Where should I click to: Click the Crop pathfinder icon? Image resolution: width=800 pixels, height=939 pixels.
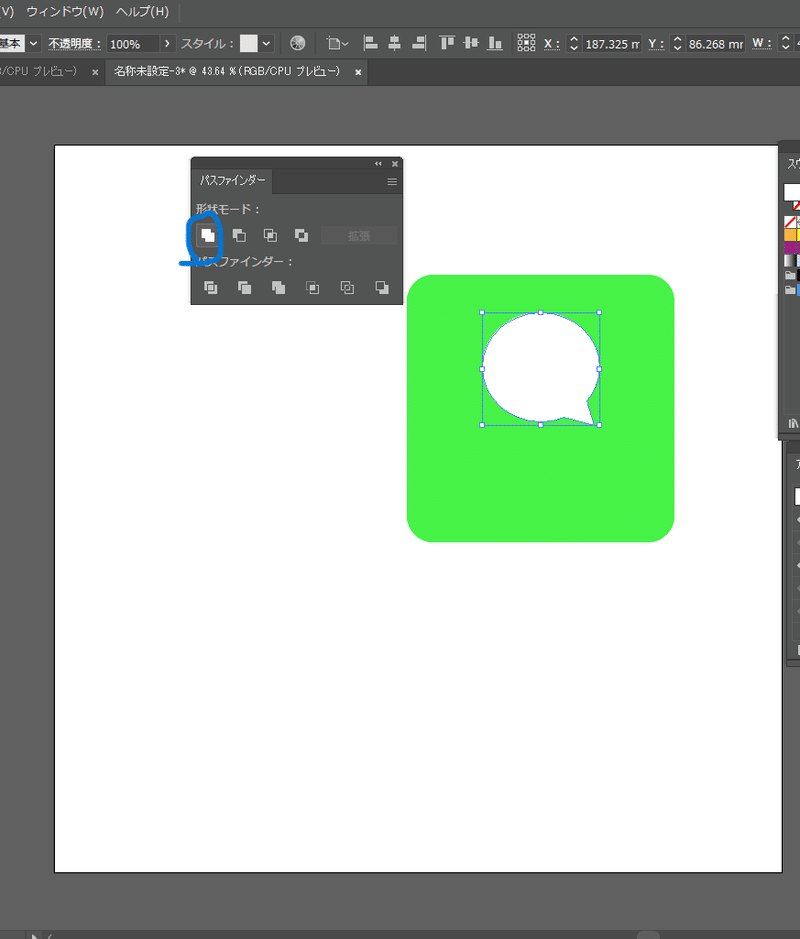[x=313, y=287]
